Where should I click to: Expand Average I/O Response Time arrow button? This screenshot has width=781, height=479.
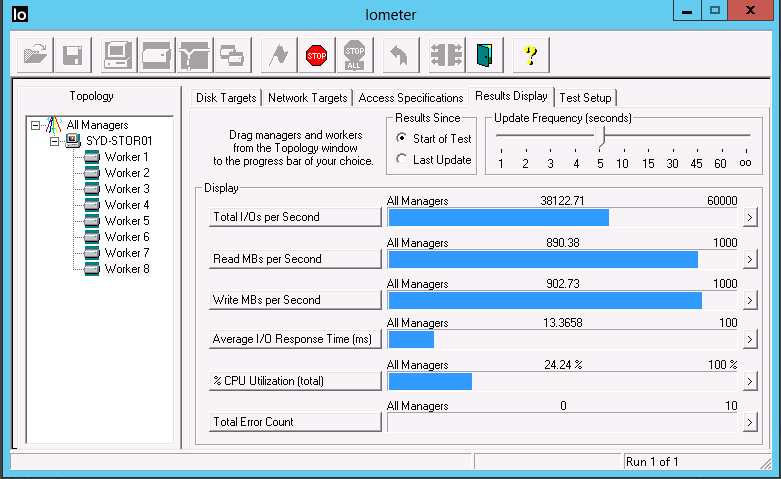coord(750,340)
